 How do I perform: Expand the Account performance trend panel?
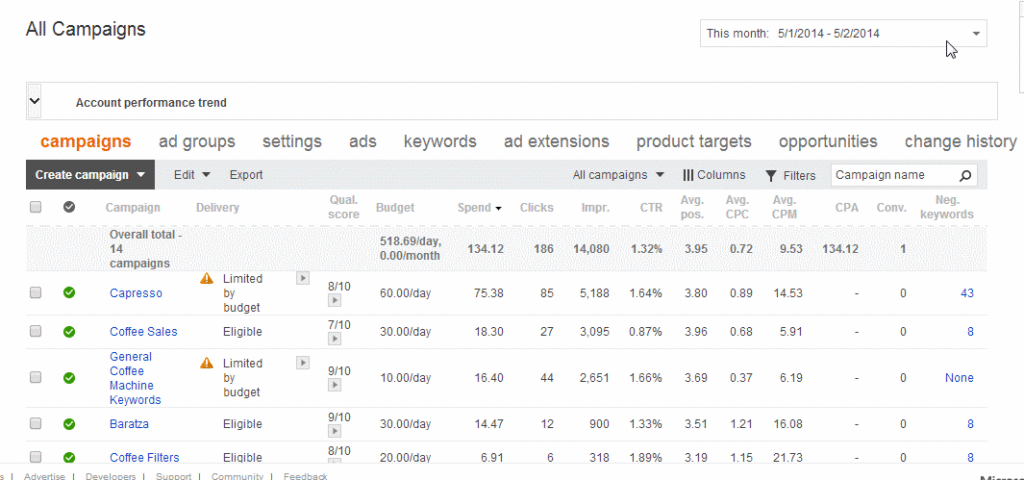[35, 101]
